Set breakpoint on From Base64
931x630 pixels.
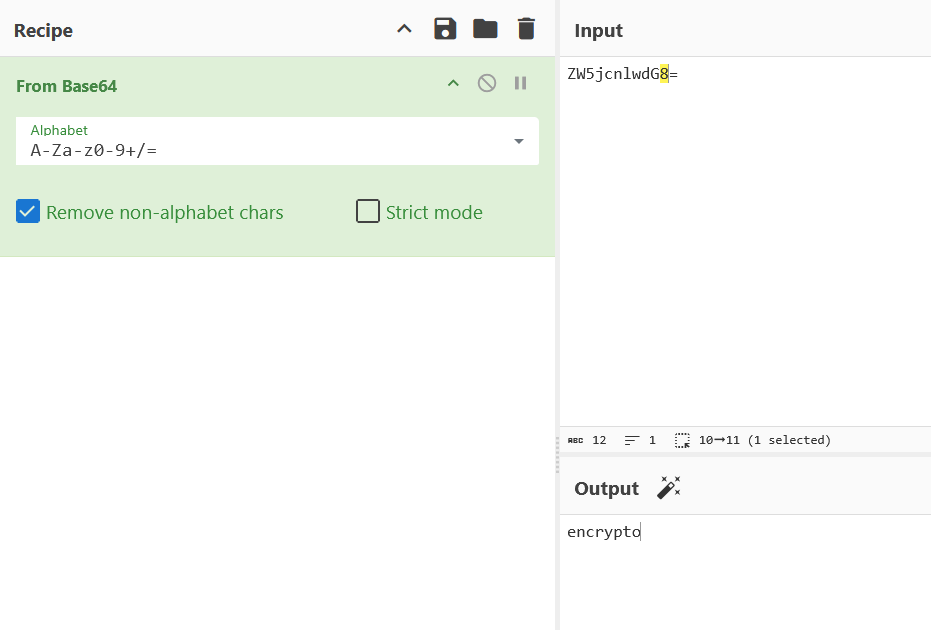tap(520, 83)
